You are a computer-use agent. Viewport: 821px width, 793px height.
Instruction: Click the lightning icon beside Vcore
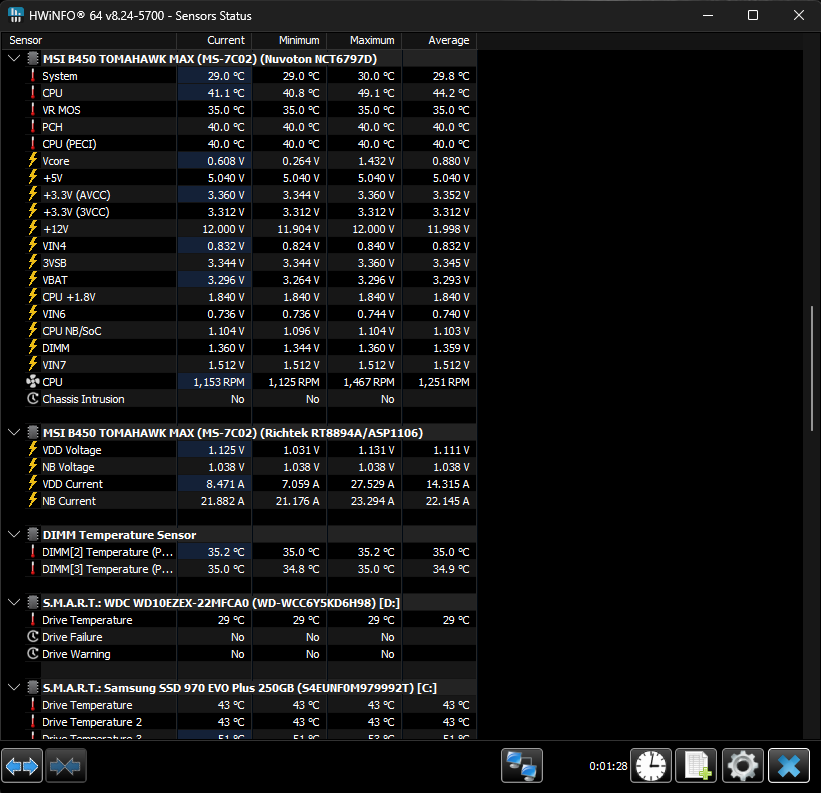click(33, 160)
